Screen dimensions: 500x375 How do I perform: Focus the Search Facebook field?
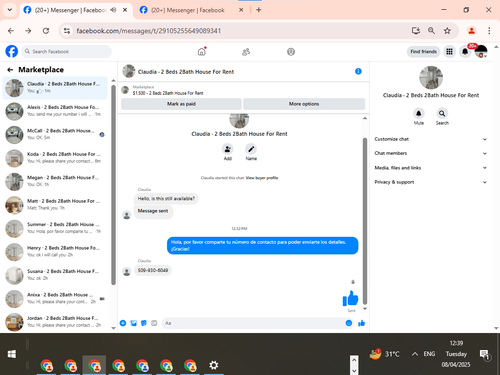tap(67, 52)
